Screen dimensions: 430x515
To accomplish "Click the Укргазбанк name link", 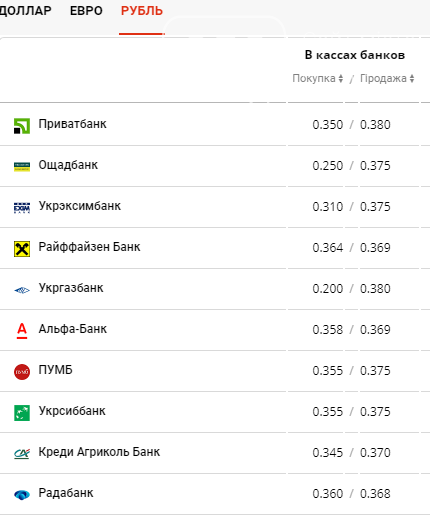I will [71, 288].
